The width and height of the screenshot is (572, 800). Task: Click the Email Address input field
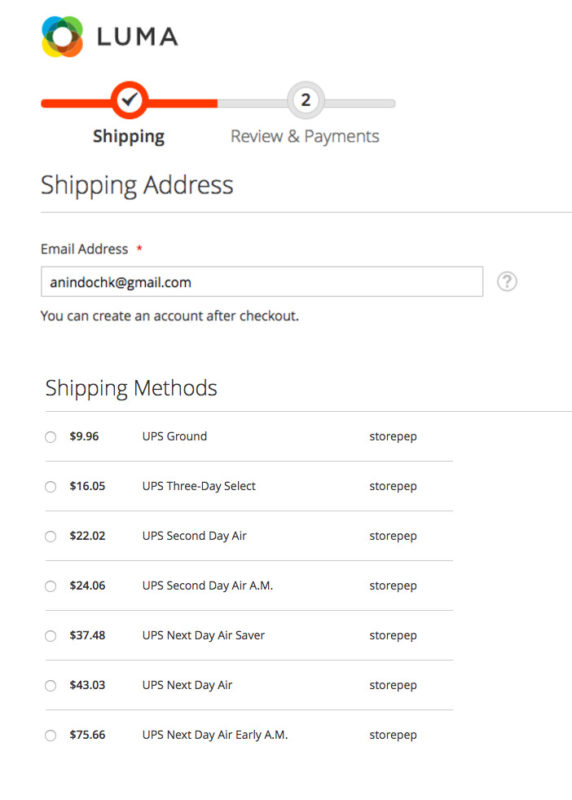pos(262,282)
